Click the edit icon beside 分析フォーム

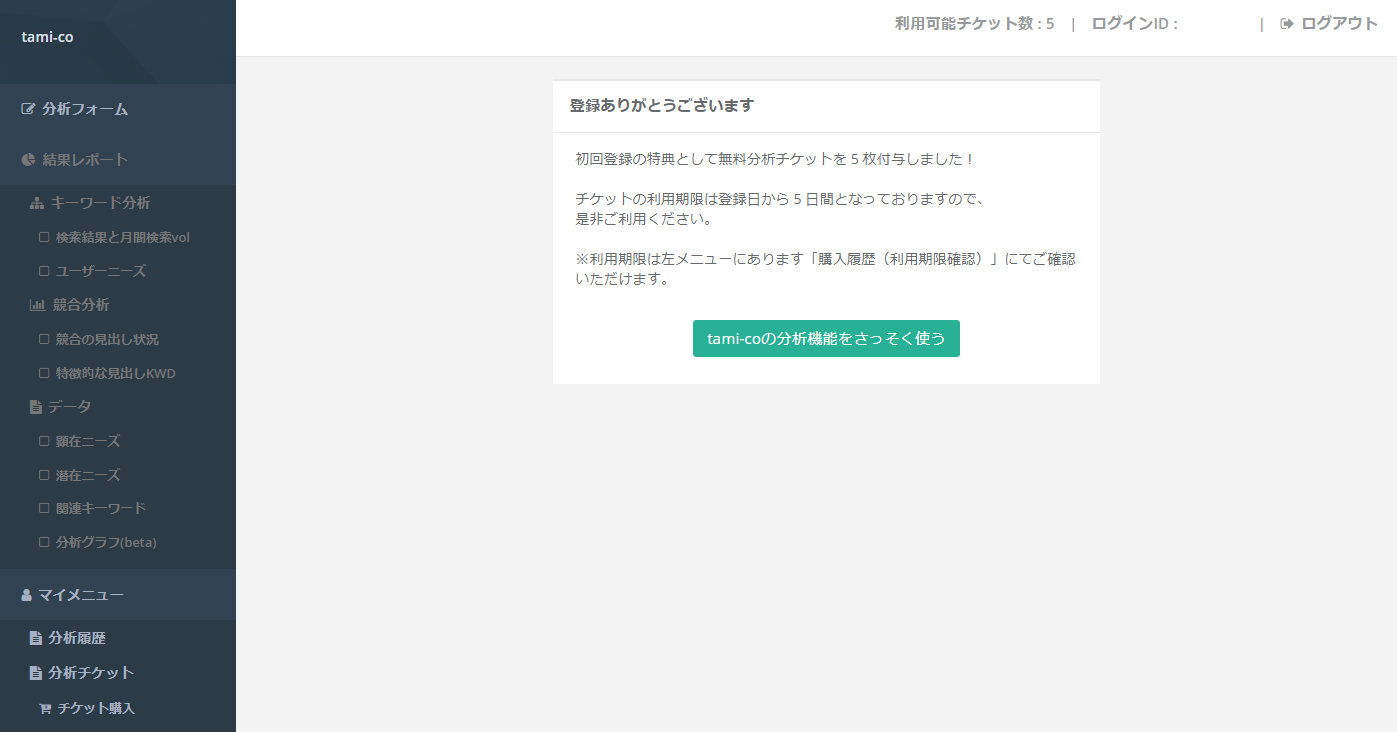tap(28, 109)
